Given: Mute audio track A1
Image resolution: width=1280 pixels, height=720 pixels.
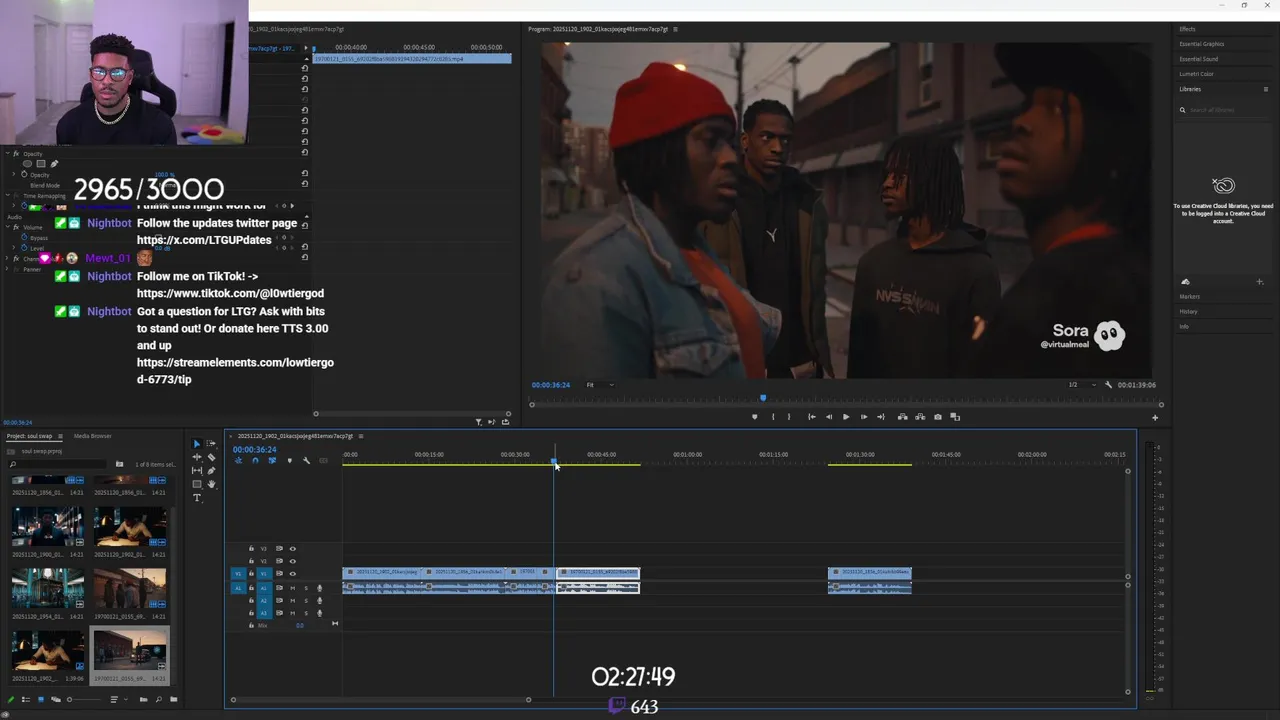Looking at the screenshot, I should 293,588.
